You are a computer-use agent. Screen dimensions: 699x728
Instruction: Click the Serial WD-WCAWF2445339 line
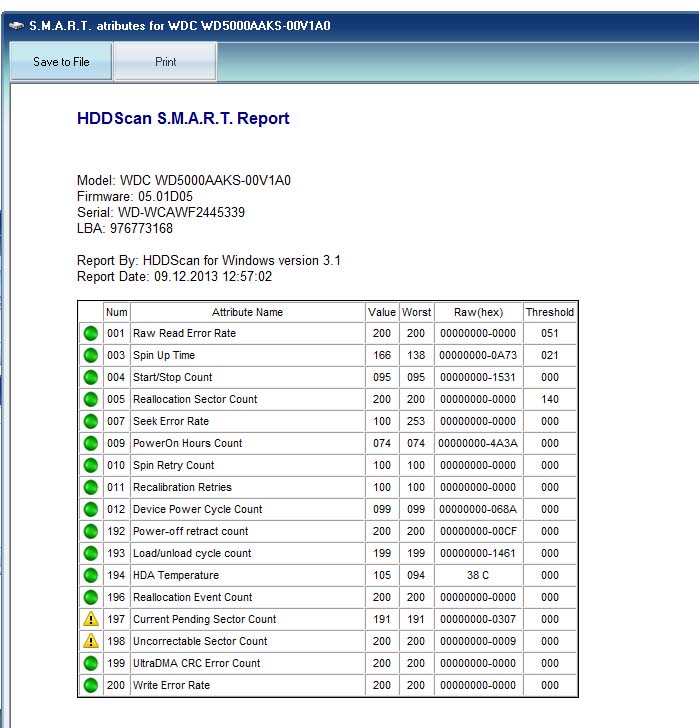coord(161,212)
